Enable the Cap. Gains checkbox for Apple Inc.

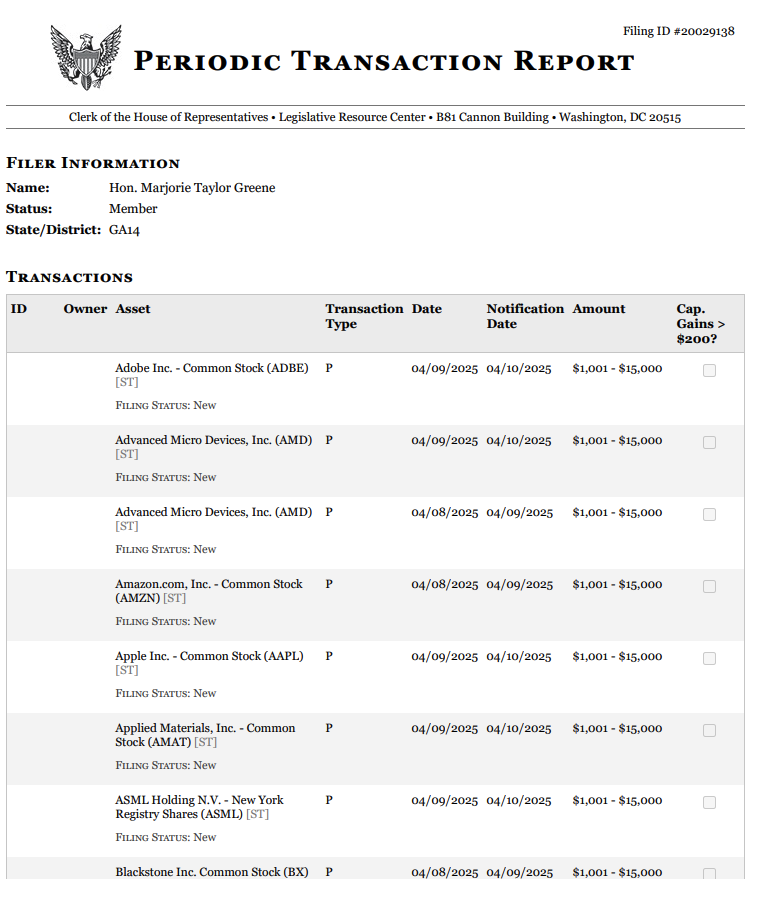pos(709,658)
